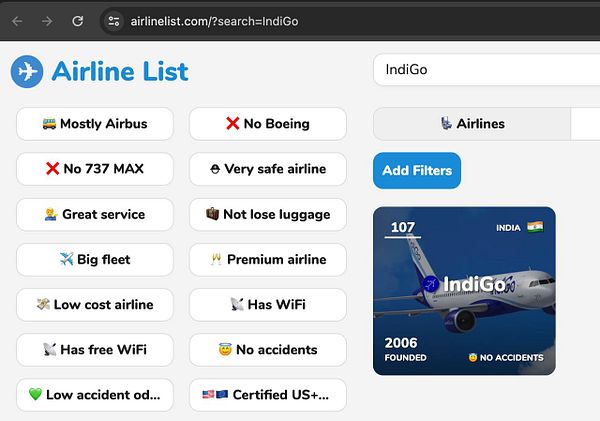
Task: Click the IndiGo round logo on card
Action: [x=431, y=284]
